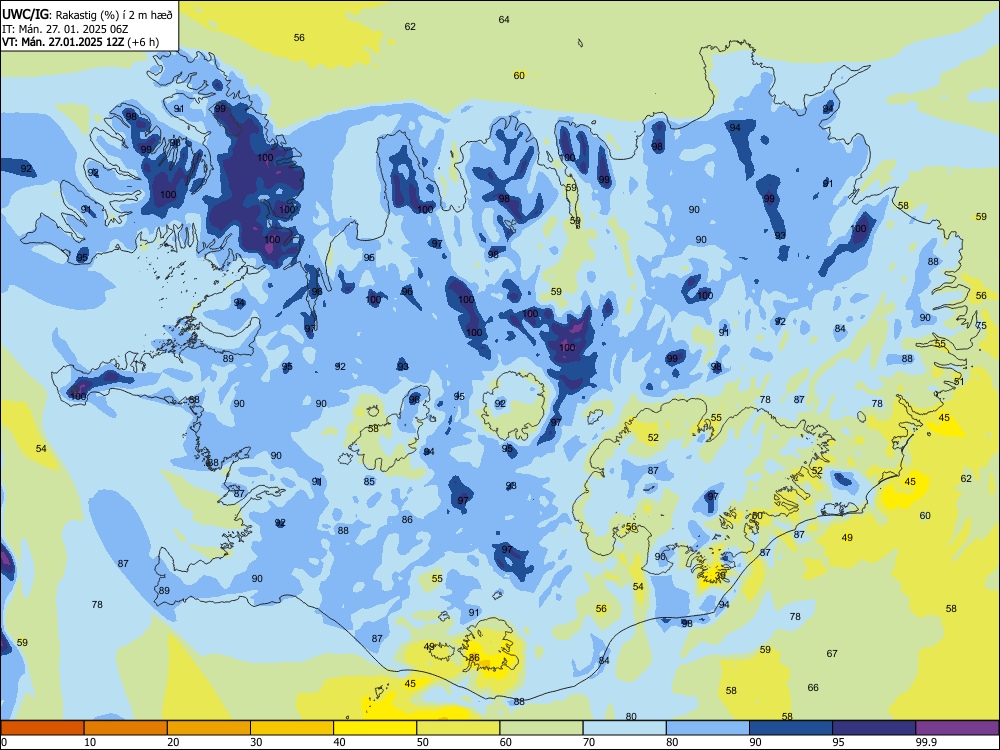Viewport: 1000px width, 750px height.
Task: Click the legend tick label '70'
Action: click(x=589, y=742)
